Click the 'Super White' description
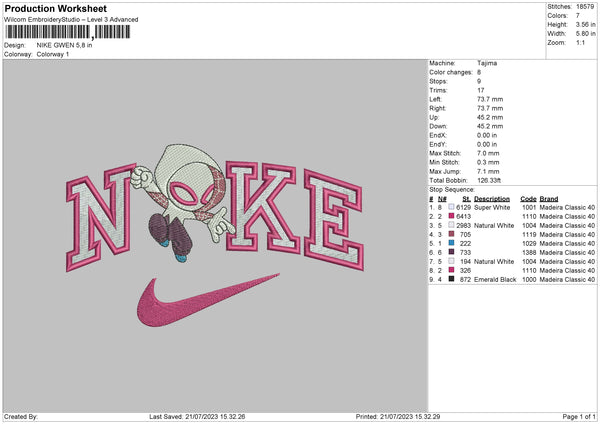Screen dimensions: 600x424 tap(492, 207)
